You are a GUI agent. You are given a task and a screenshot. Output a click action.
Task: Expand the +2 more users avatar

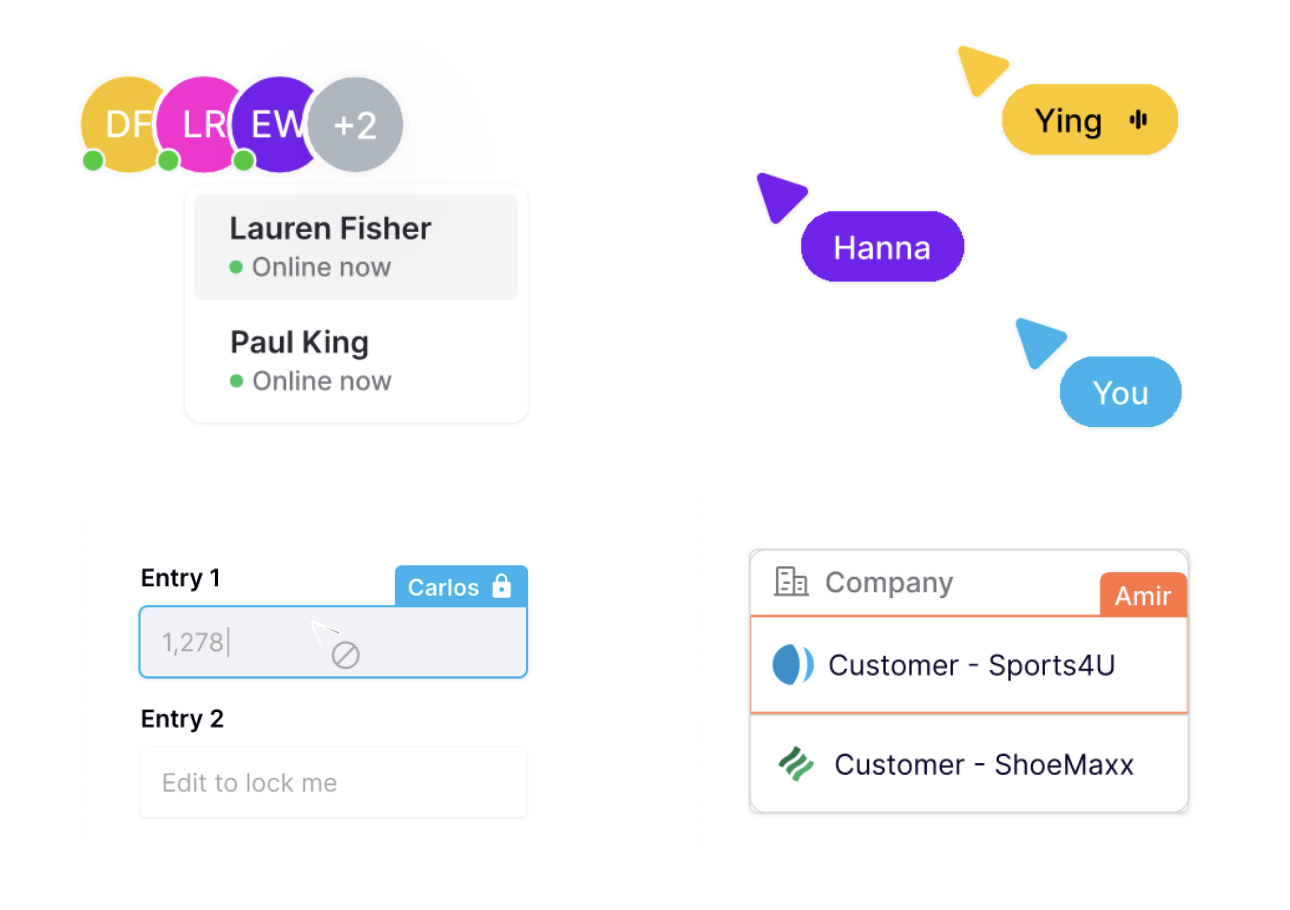355,126
